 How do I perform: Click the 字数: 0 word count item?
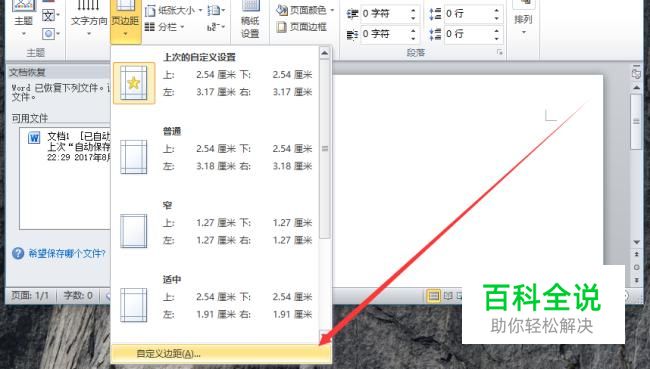78,296
